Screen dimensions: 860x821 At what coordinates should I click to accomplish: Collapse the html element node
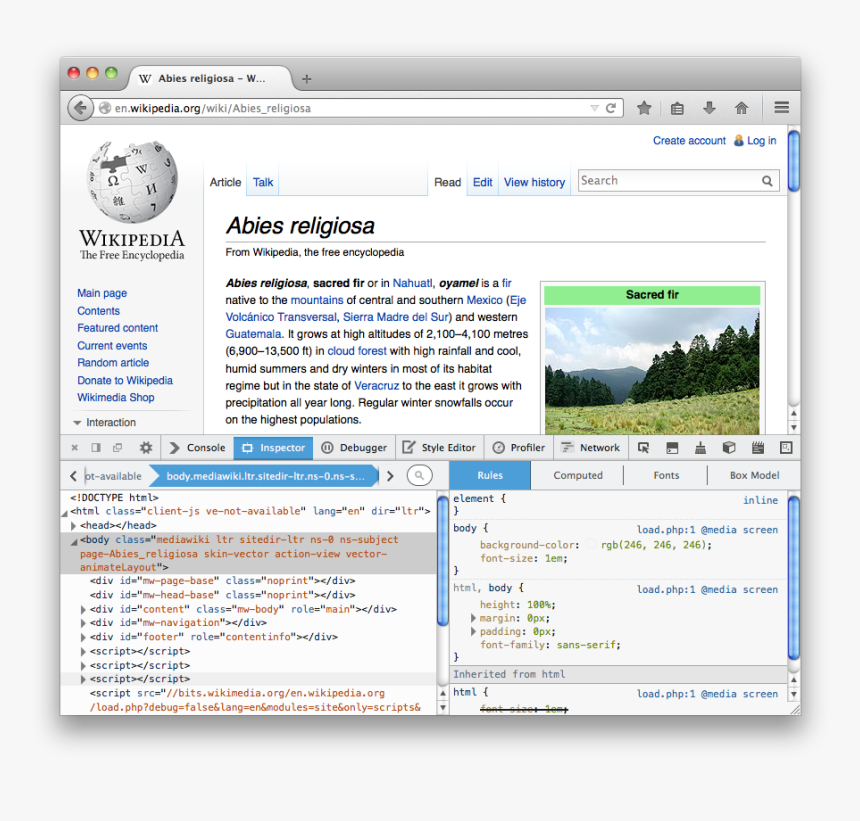coord(64,512)
